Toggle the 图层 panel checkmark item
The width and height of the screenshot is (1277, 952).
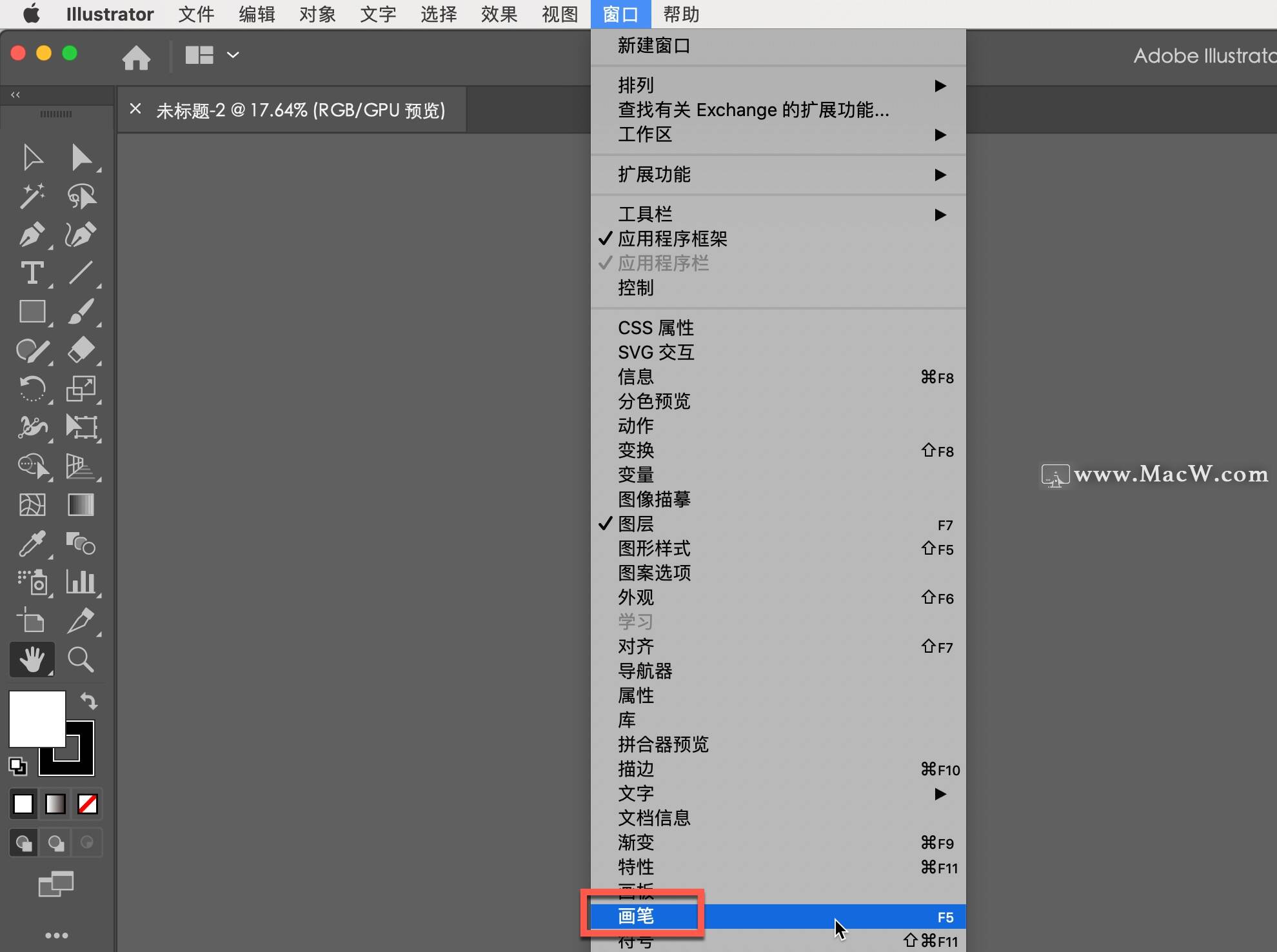coord(778,524)
